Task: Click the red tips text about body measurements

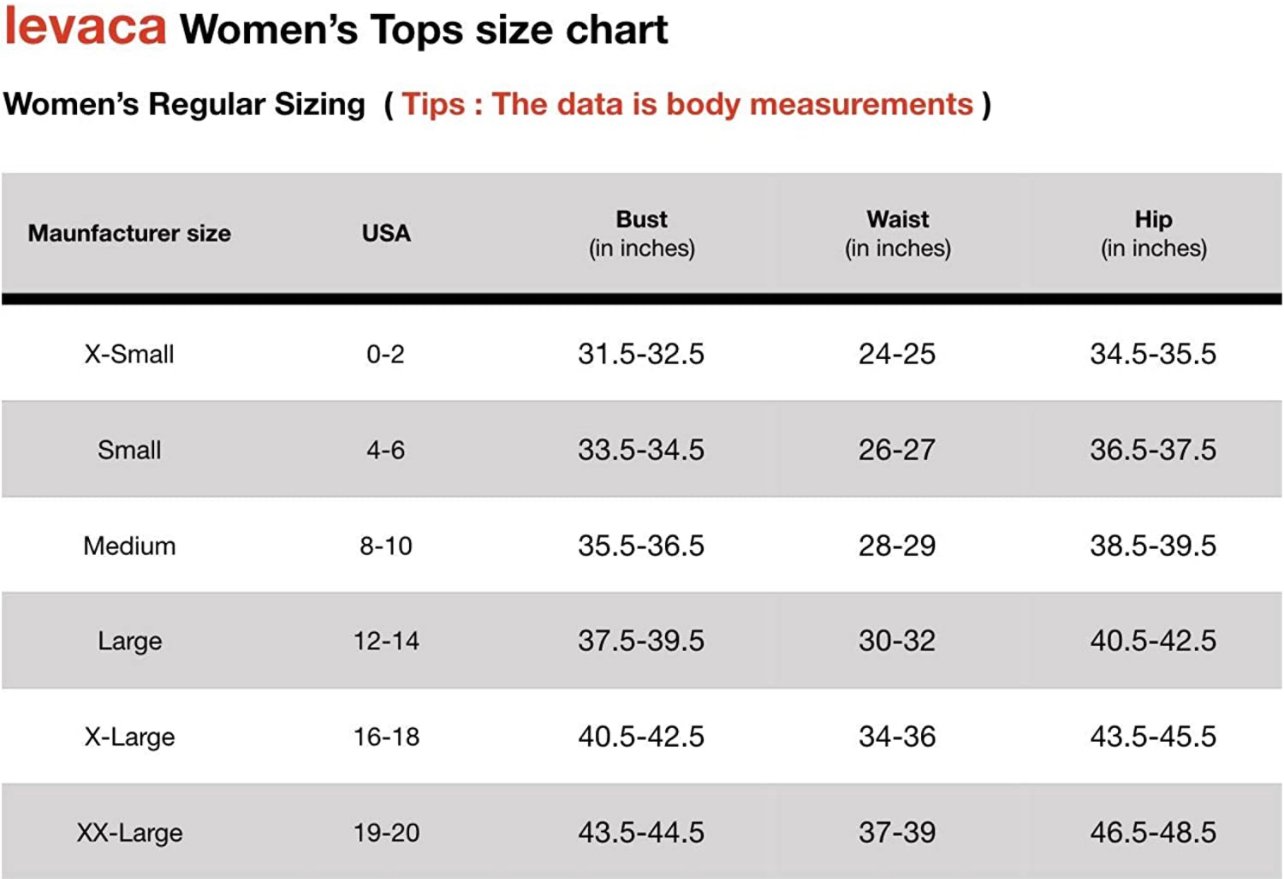Action: pos(688,104)
